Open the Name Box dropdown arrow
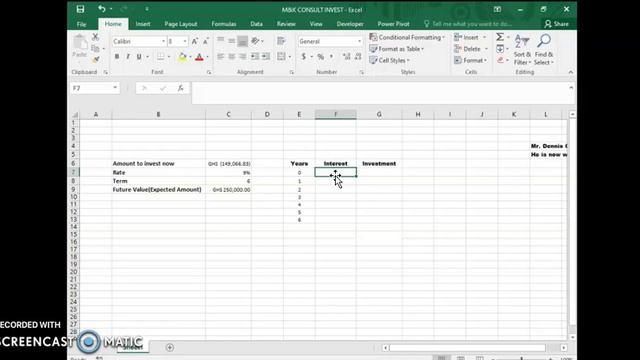This screenshot has width=640, height=360. point(115,88)
